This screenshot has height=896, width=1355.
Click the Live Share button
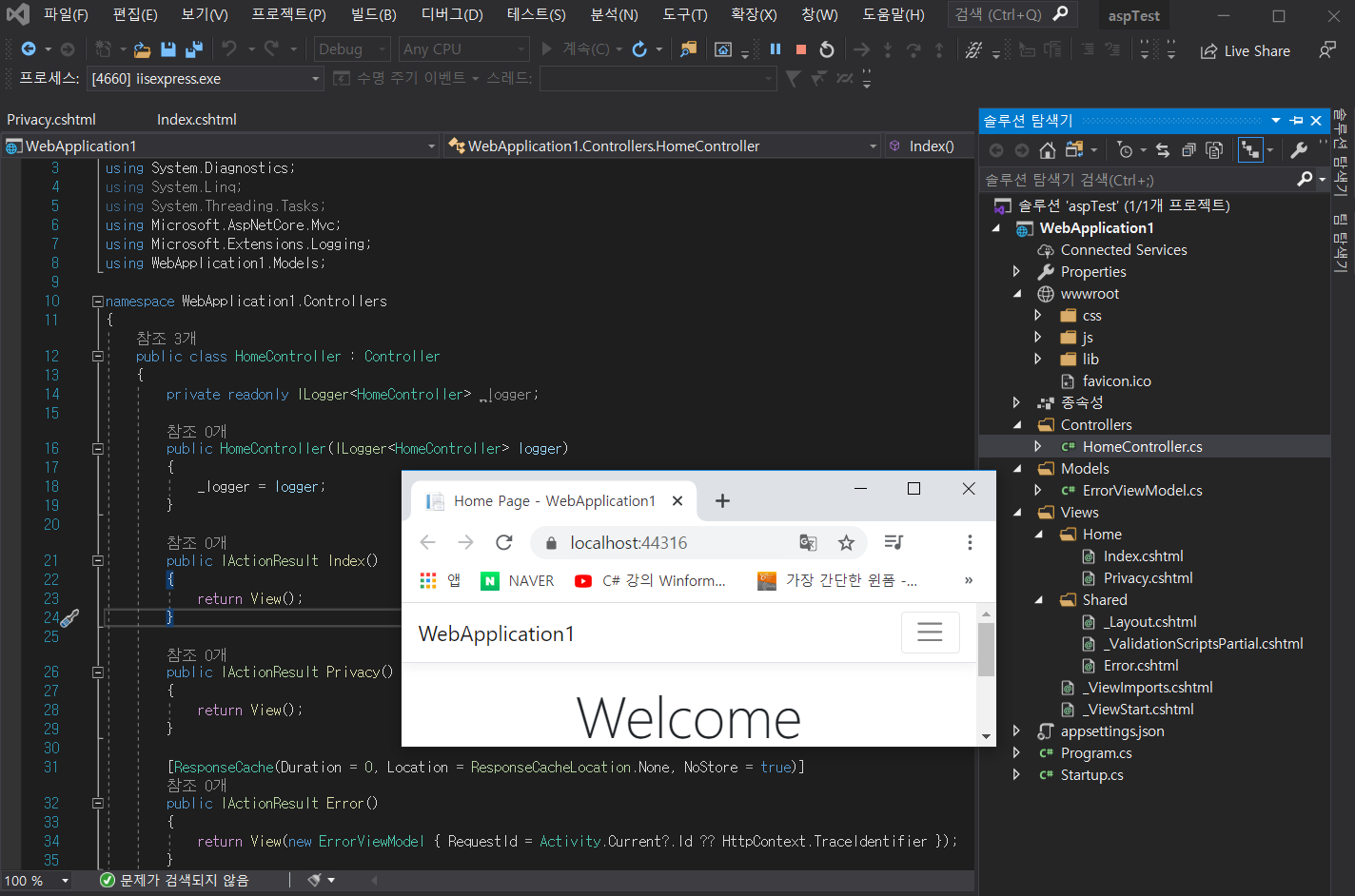(1246, 51)
